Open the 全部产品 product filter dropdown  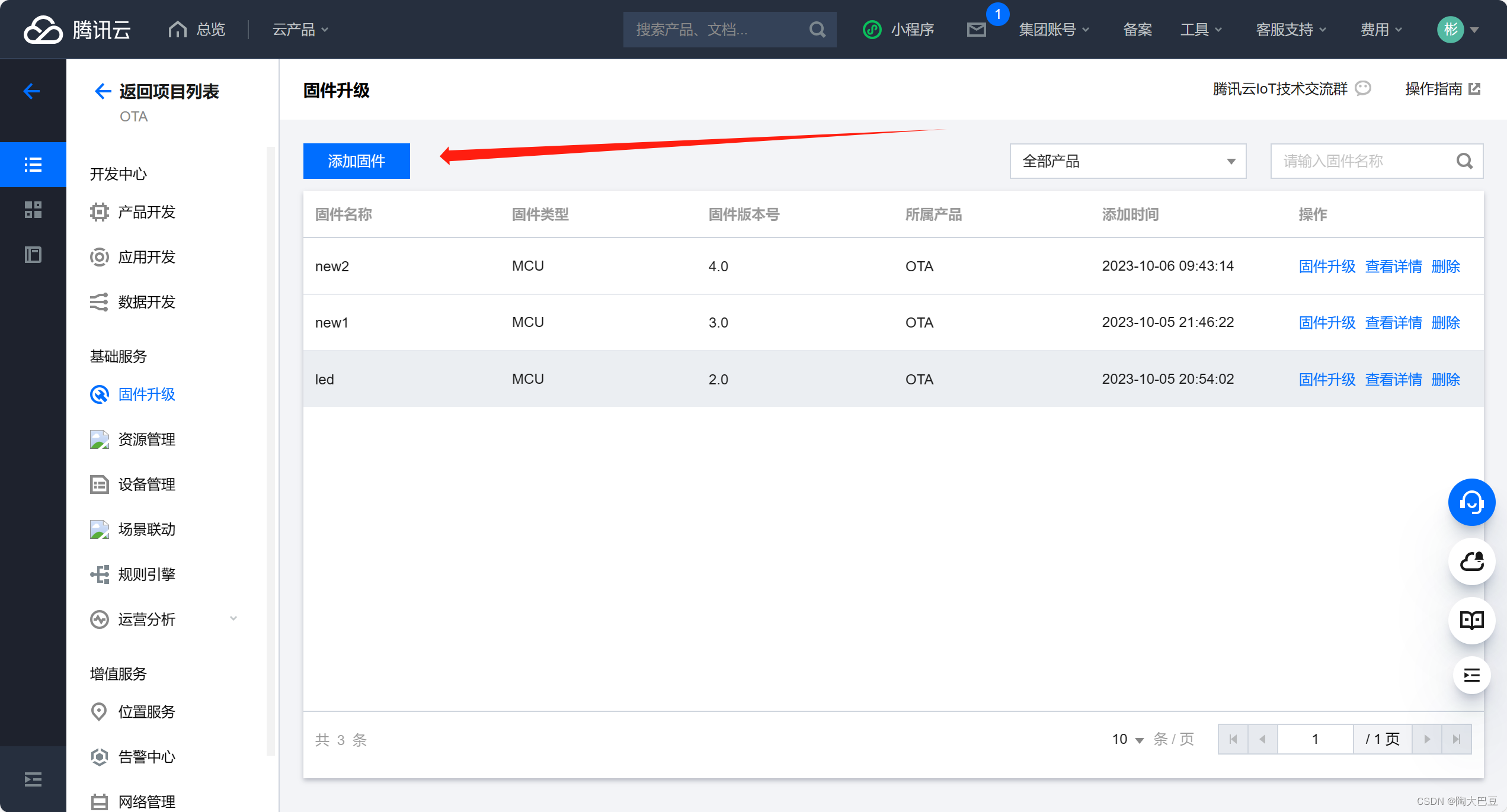pos(1128,161)
